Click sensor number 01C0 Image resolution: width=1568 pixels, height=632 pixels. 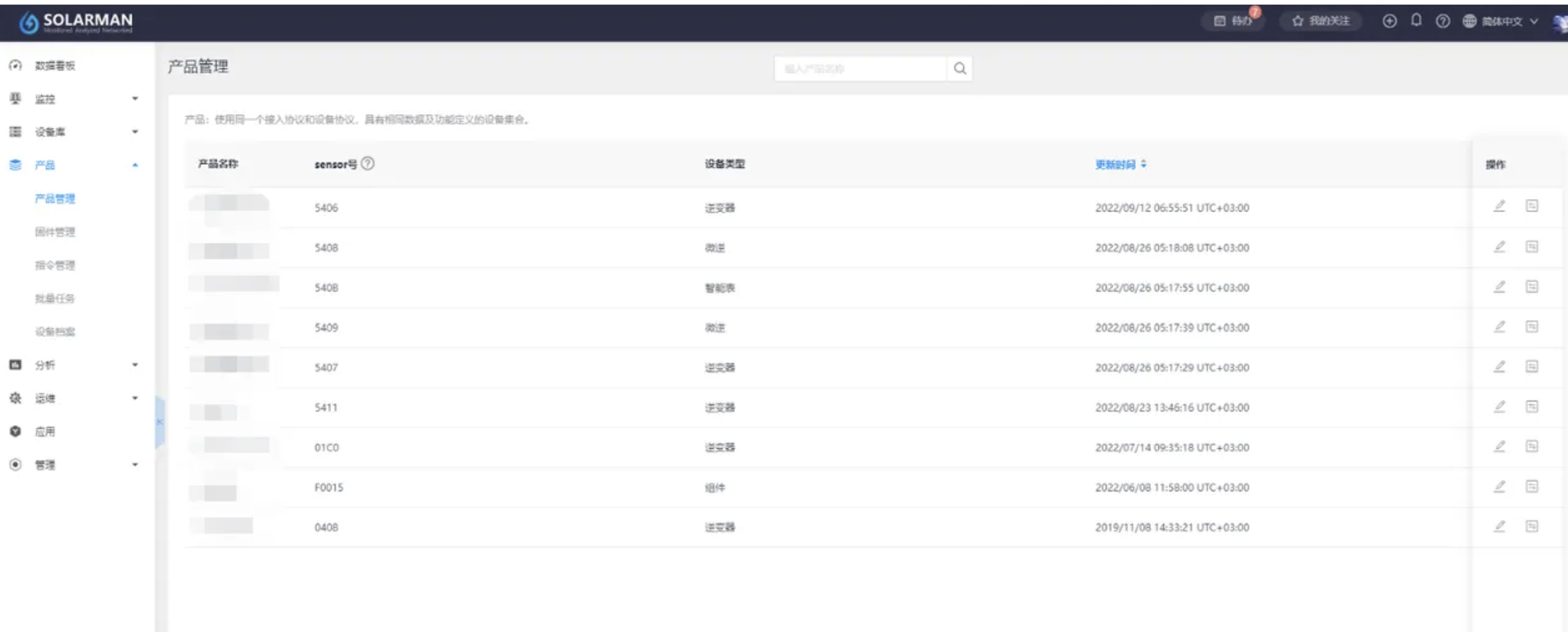[326, 447]
